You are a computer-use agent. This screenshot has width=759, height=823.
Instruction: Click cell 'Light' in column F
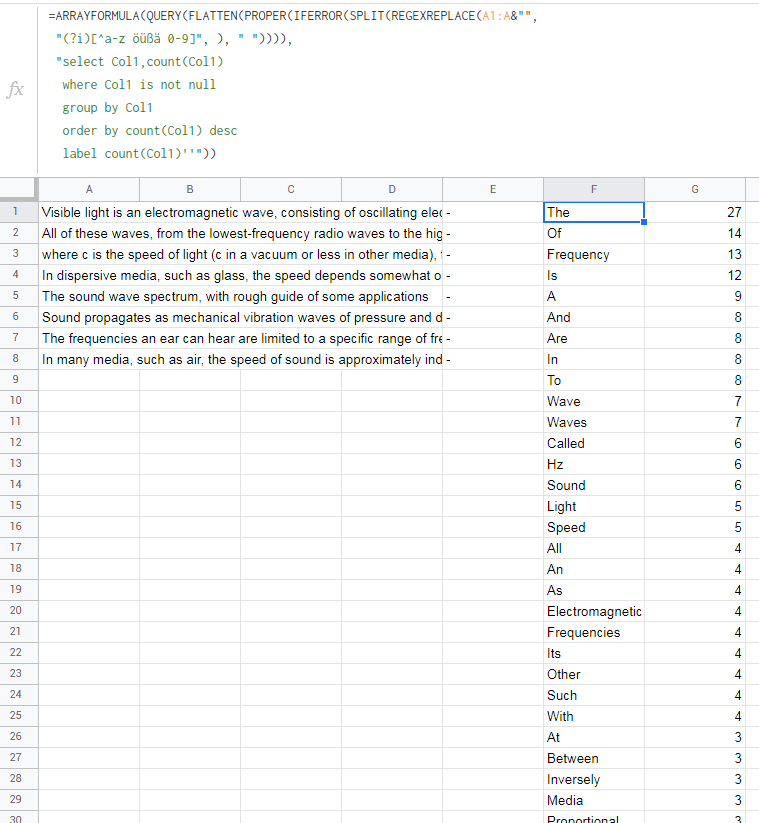pyautogui.click(x=594, y=506)
